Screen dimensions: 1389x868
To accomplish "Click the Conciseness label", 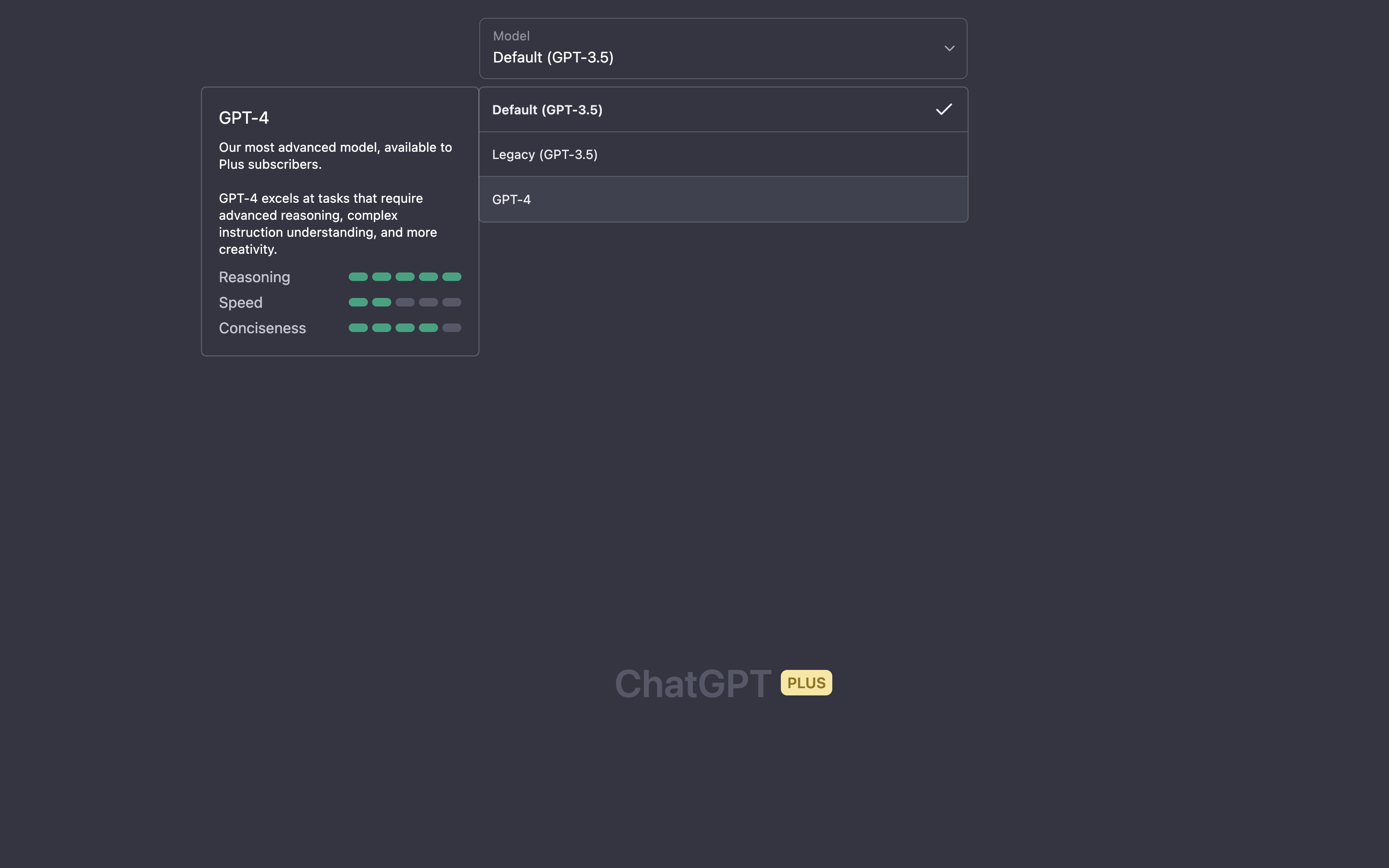I will pyautogui.click(x=262, y=328).
